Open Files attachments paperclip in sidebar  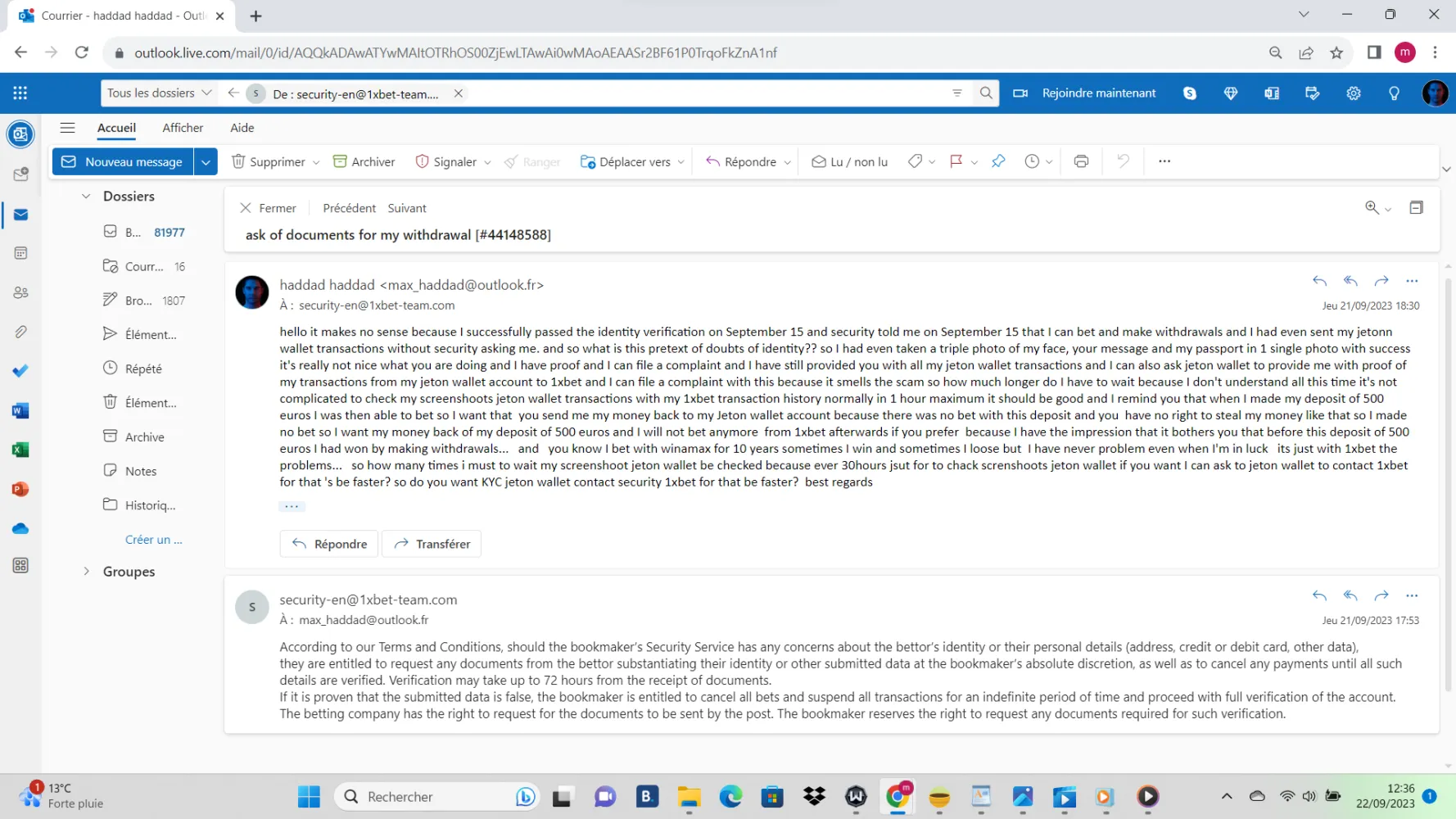coord(21,332)
